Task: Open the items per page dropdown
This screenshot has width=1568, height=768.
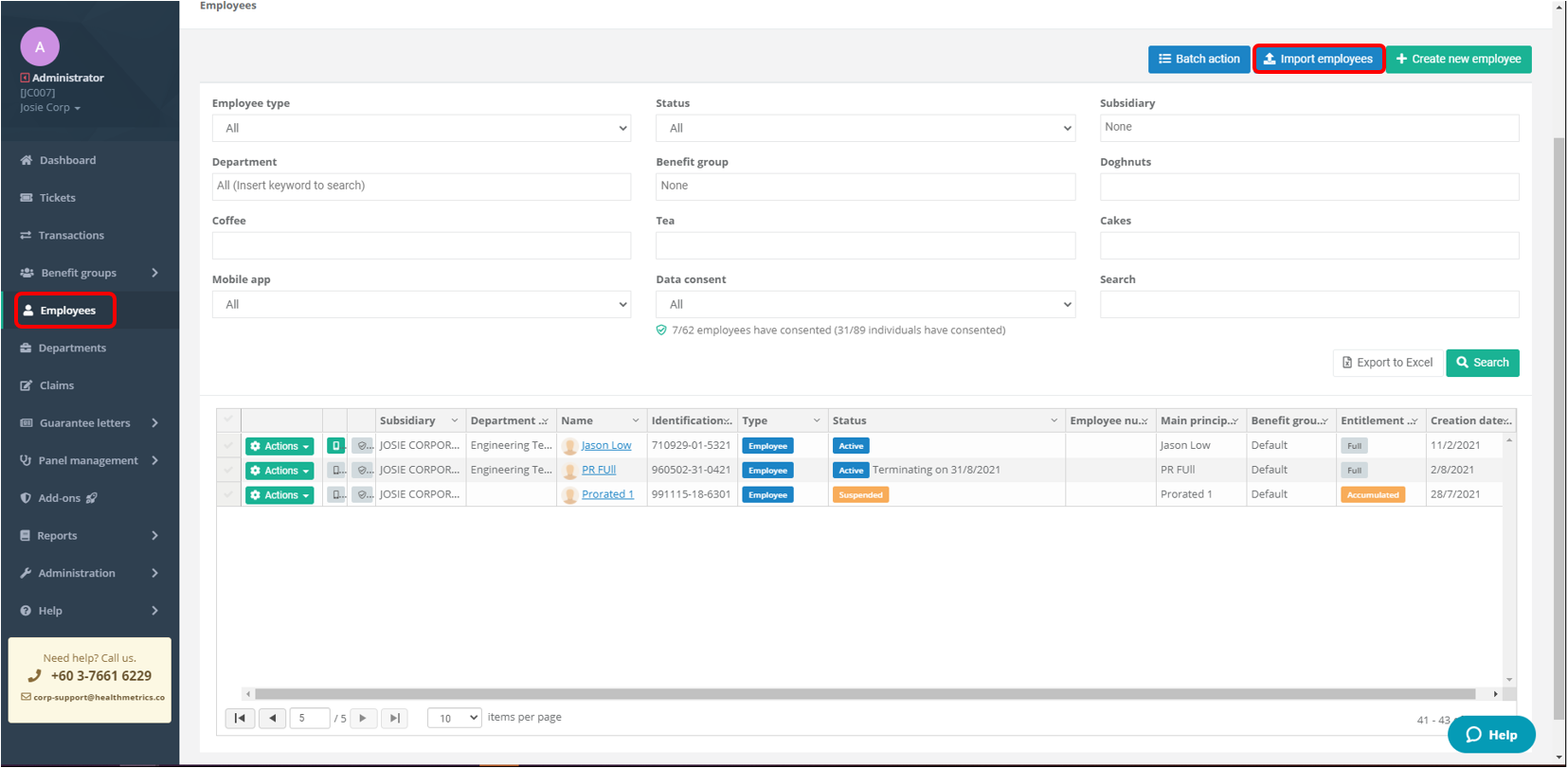Action: click(454, 719)
